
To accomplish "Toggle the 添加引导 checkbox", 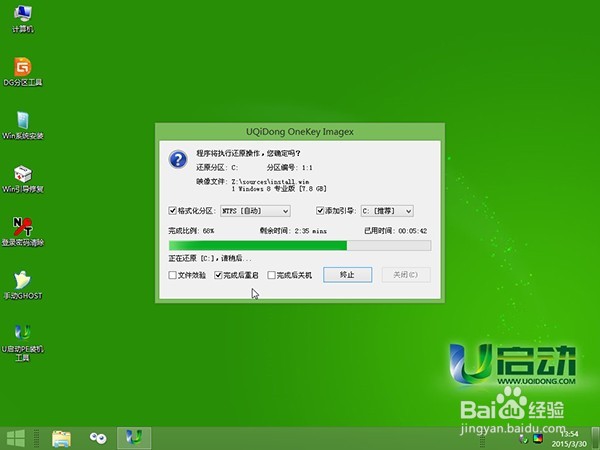I will pyautogui.click(x=320, y=210).
